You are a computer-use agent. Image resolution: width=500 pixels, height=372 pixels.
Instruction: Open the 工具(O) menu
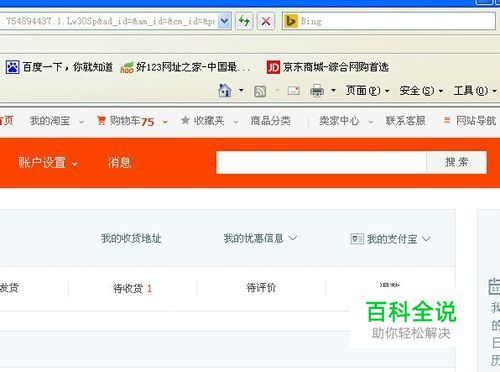coord(475,90)
